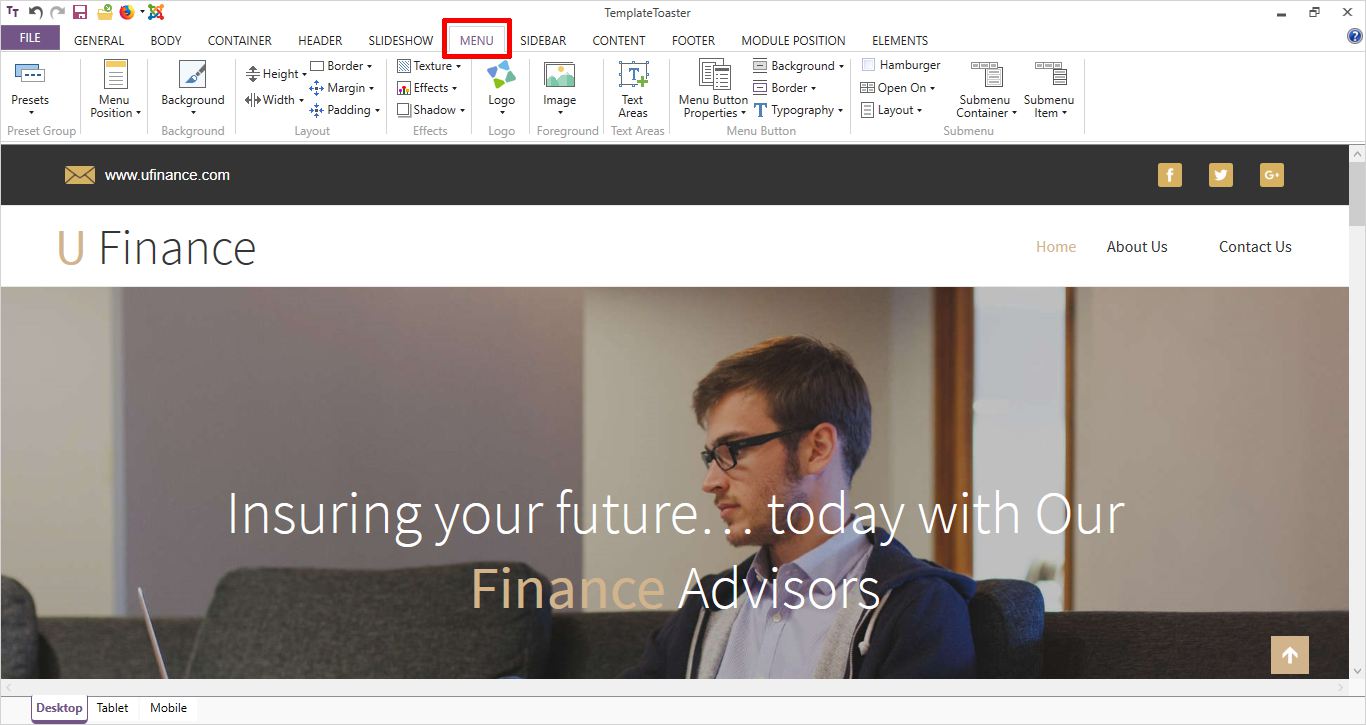Expand the Typography dropdown
1366x725 pixels.
[801, 110]
